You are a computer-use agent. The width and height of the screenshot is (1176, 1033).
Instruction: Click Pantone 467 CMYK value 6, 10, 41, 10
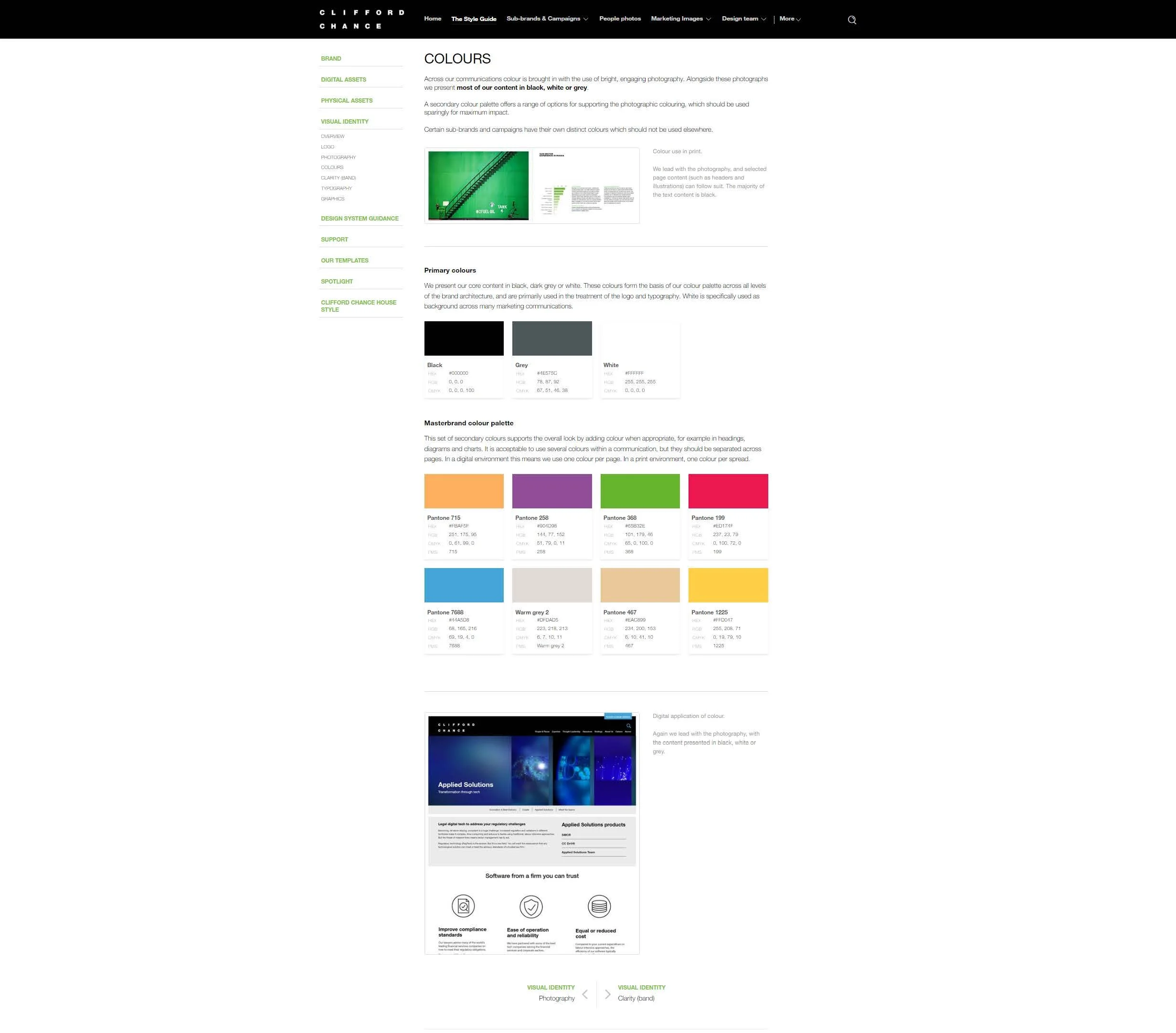click(x=639, y=637)
